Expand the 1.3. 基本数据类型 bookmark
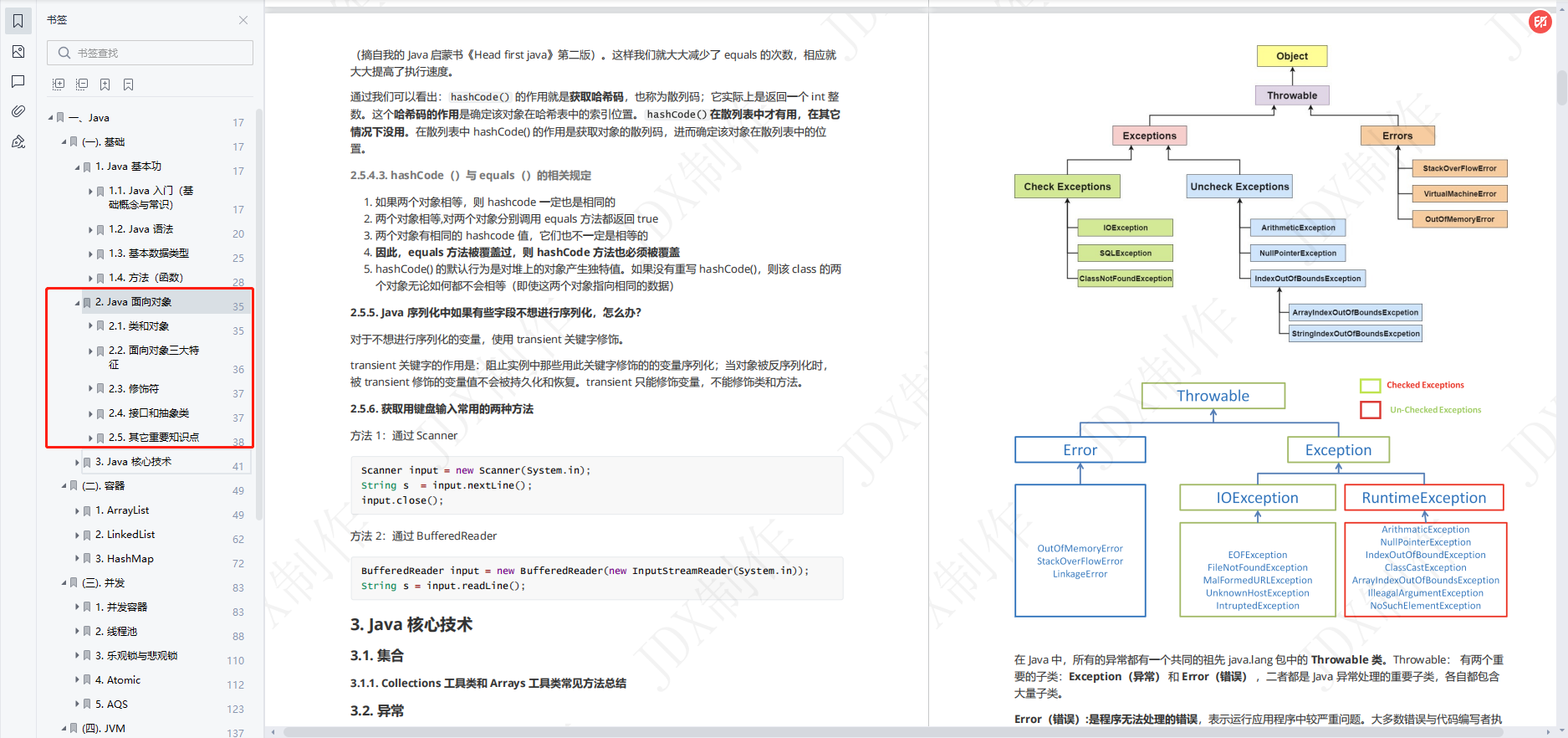The width and height of the screenshot is (1568, 738). (x=91, y=254)
